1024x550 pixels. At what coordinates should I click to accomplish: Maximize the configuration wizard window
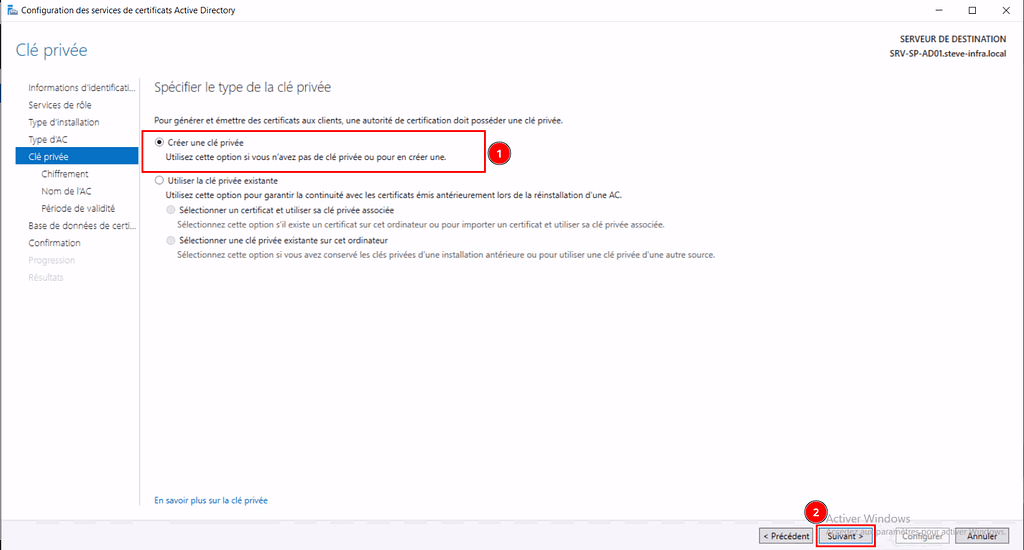click(x=971, y=10)
